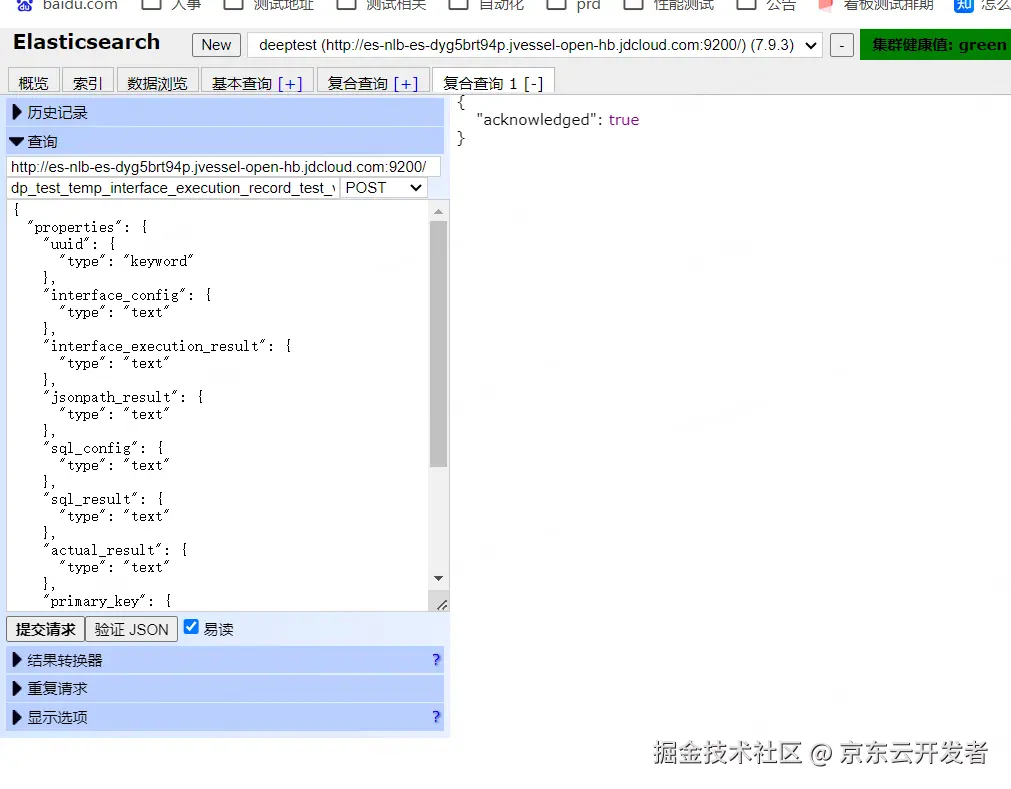Open the 看板测试排期 bookmark

pyautogui.click(x=876, y=5)
